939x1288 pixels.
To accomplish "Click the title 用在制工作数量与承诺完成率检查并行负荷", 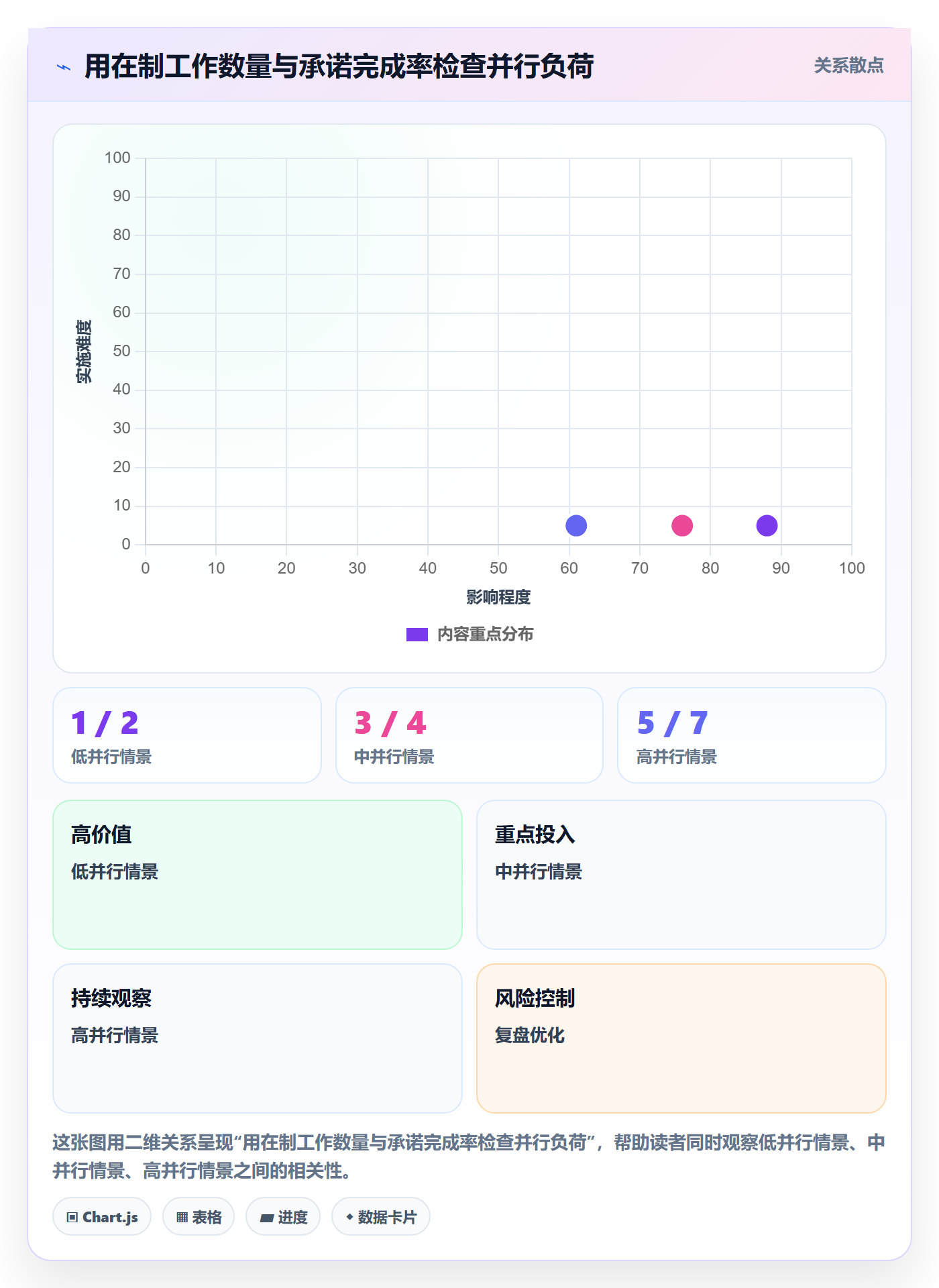I will point(339,66).
